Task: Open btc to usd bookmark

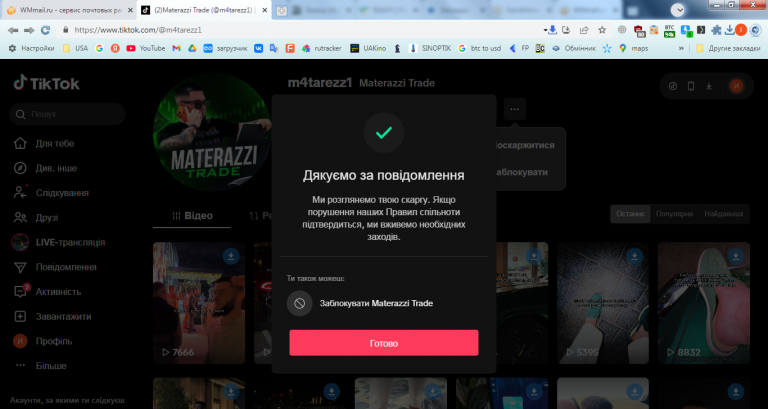Action: coord(480,48)
